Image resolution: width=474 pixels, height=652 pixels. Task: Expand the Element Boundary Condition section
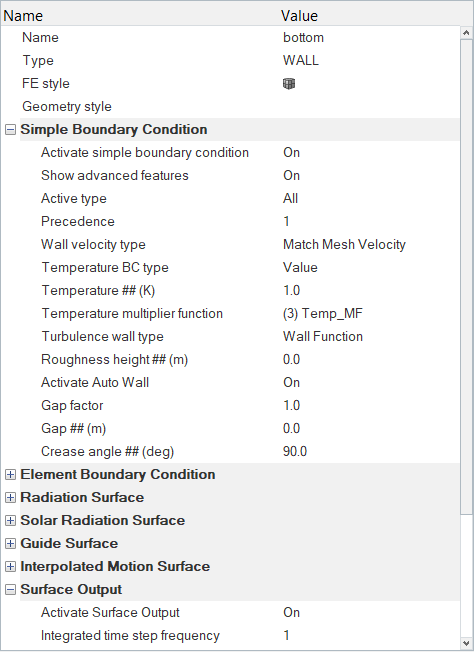click(x=10, y=475)
